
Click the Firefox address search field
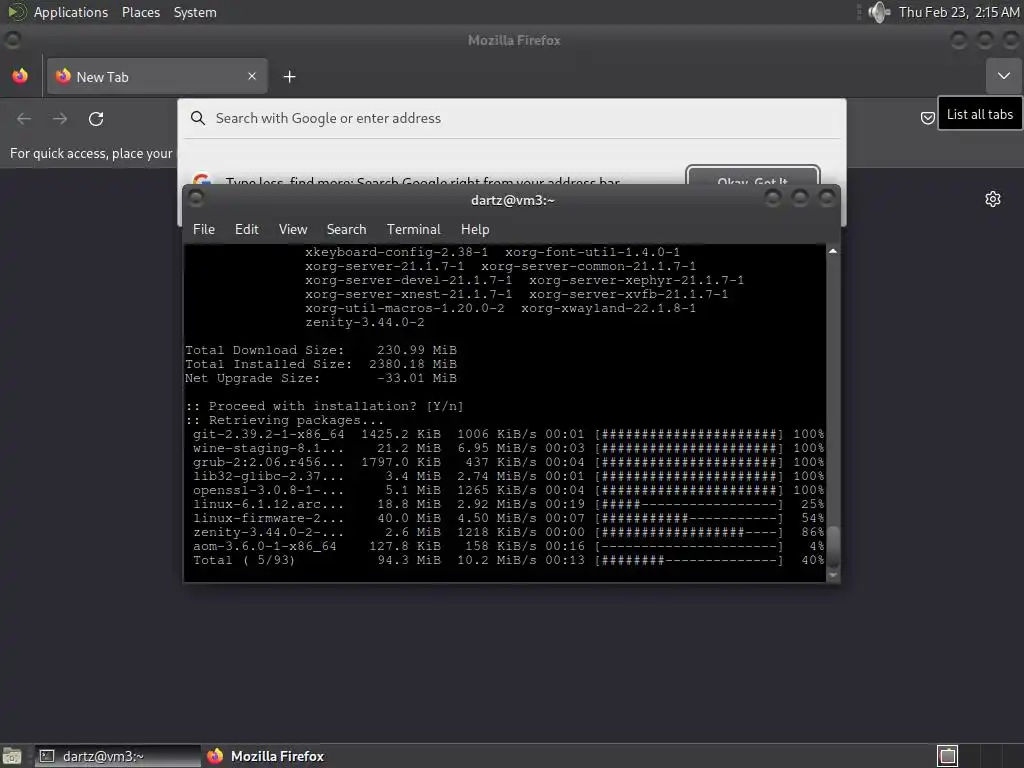pos(512,118)
